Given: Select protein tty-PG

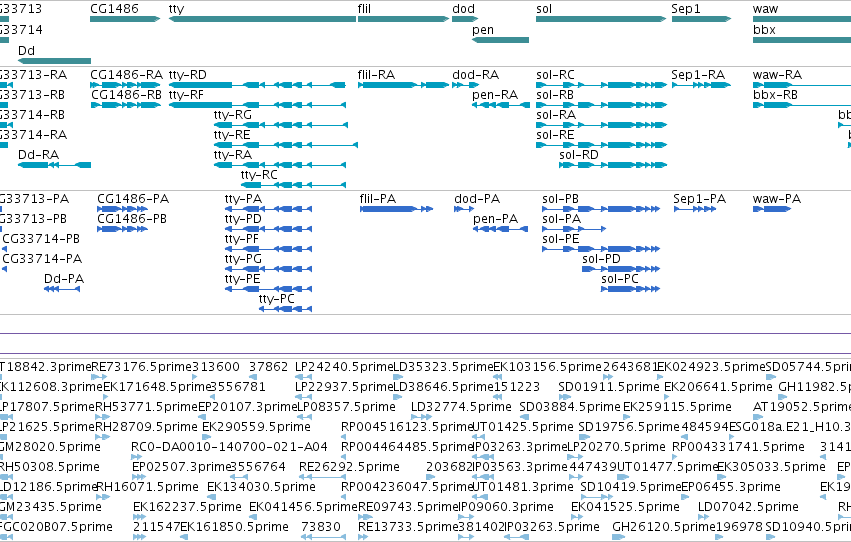Looking at the screenshot, I should (269, 269).
